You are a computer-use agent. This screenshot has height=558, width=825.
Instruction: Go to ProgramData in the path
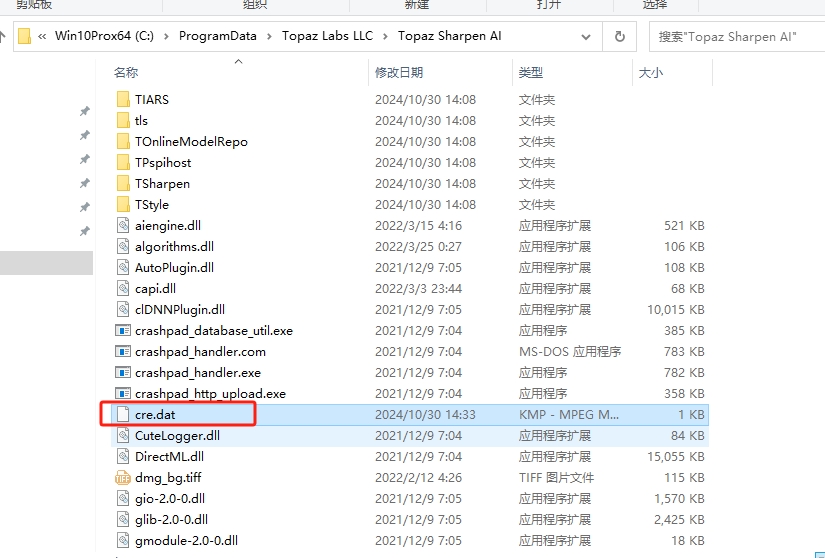[x=218, y=36]
